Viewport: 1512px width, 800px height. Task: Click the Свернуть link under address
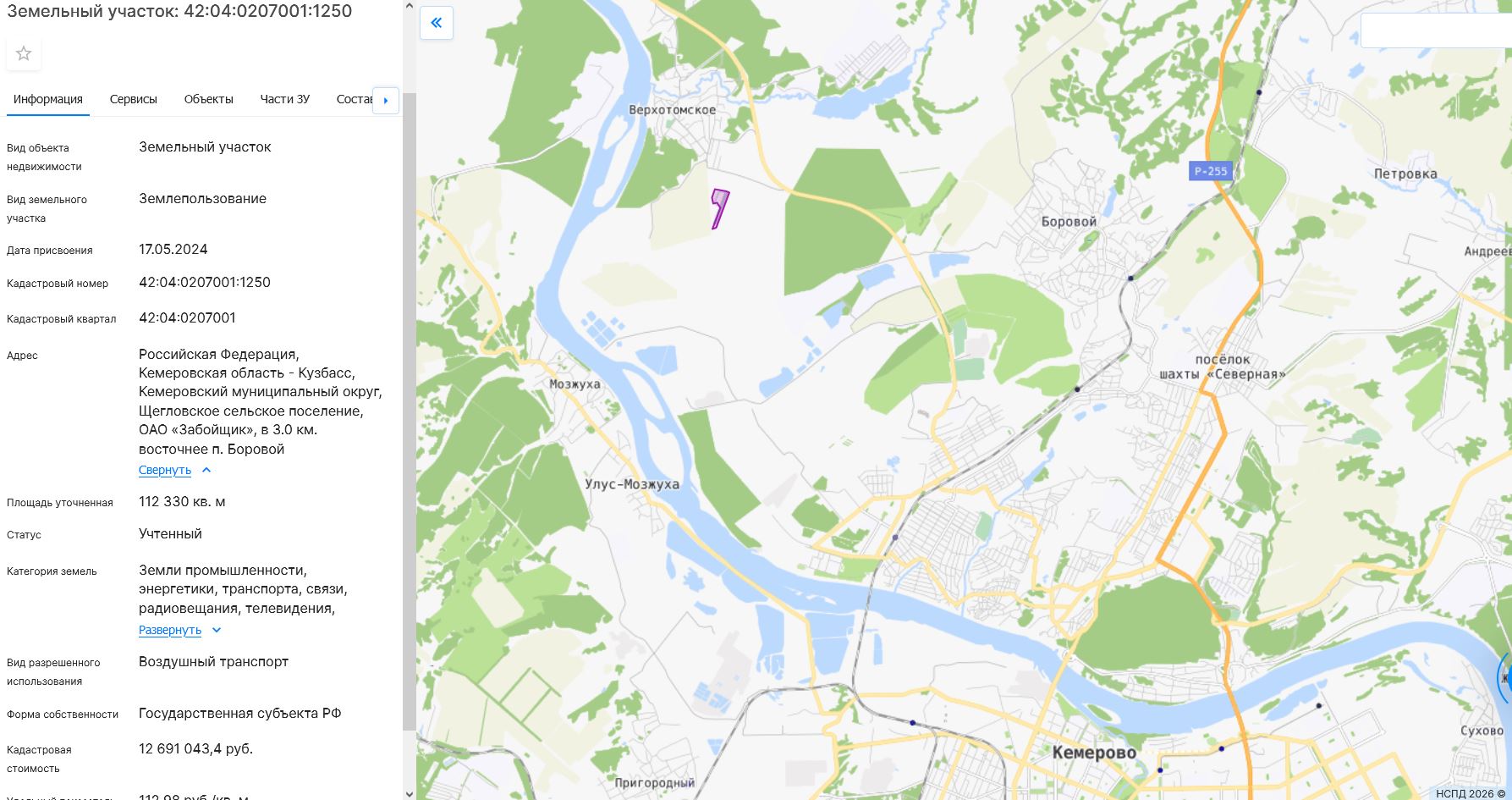(165, 470)
